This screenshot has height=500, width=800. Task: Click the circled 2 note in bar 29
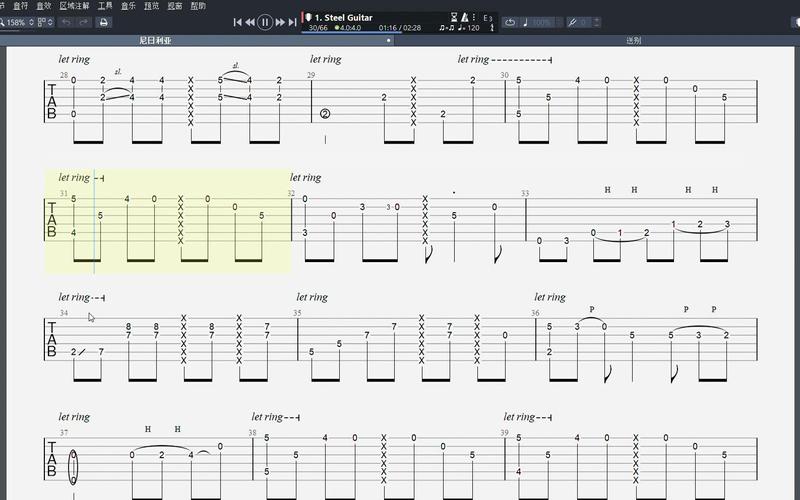pyautogui.click(x=325, y=114)
